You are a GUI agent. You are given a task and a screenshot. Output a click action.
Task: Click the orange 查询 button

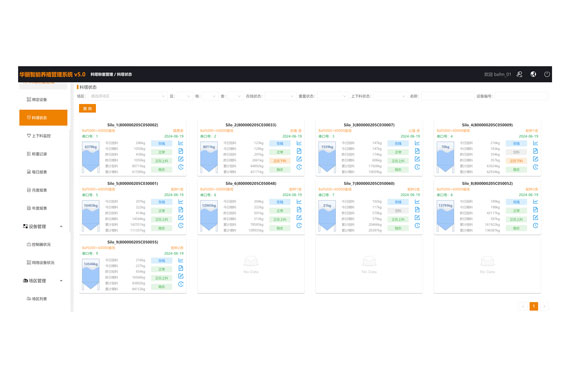click(88, 108)
